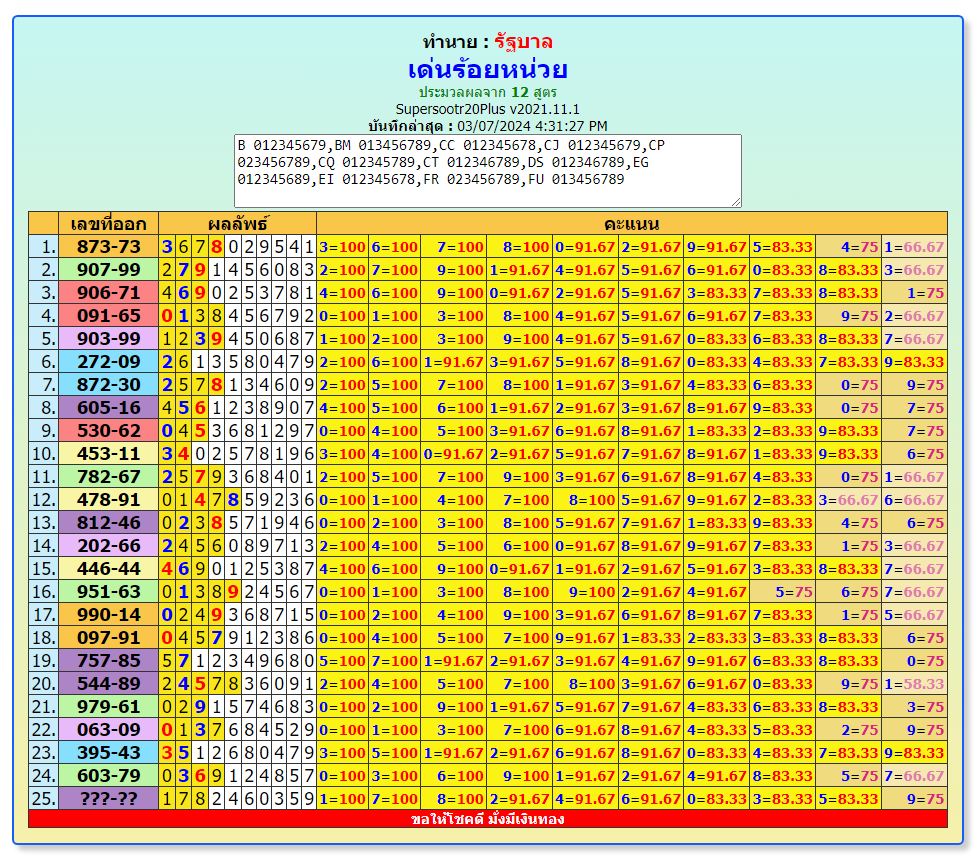Click score 5=100 at start of row 19
Image resolution: width=977 pixels, height=861 pixels.
pyautogui.click(x=343, y=661)
